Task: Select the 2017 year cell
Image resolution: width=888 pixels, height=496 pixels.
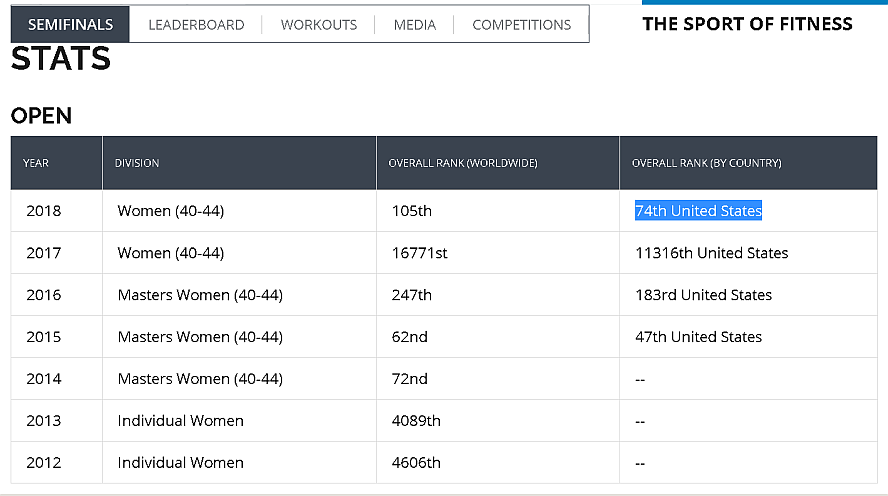Action: tap(57, 253)
